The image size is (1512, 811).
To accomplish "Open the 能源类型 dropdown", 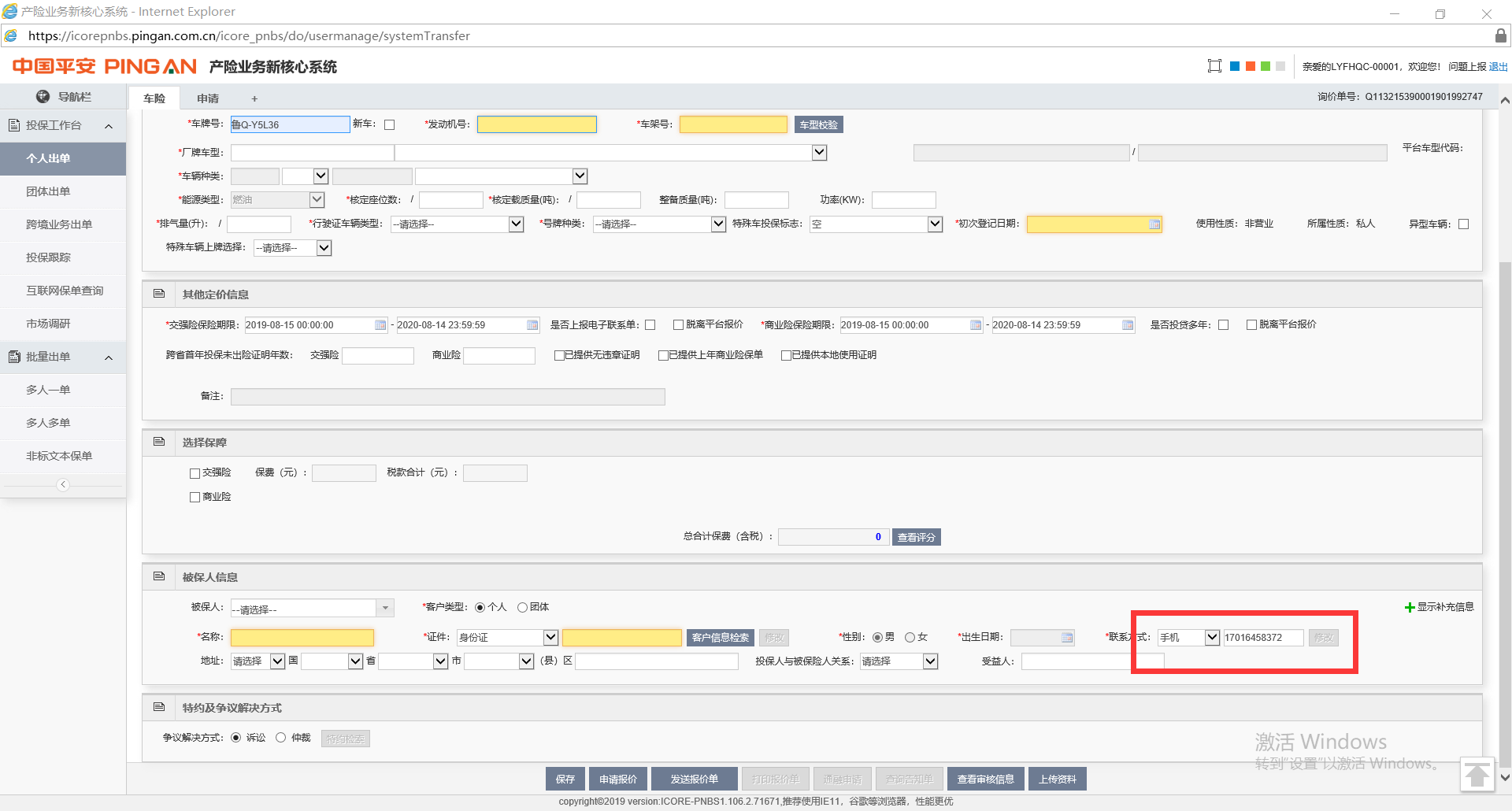I will pos(317,200).
